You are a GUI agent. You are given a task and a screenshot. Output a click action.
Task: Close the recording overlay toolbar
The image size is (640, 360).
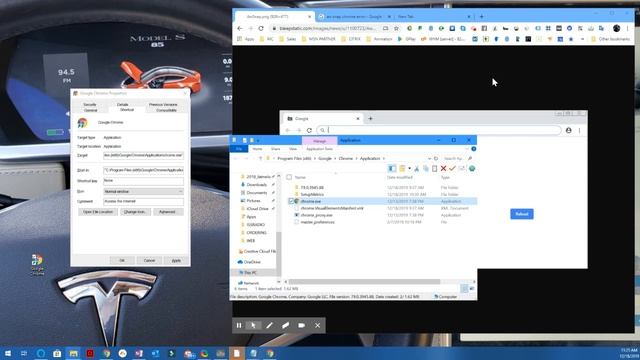[317, 325]
